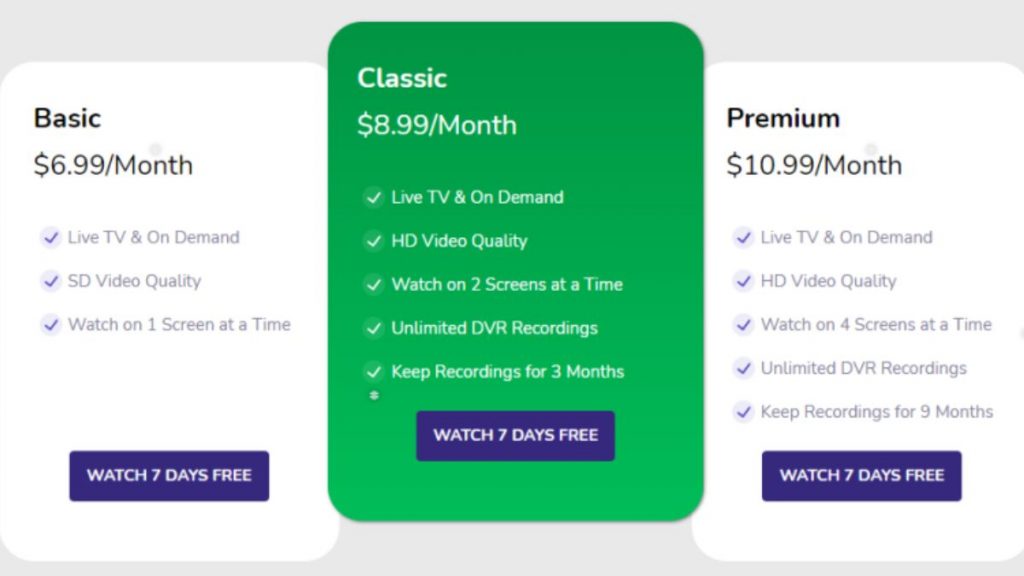Image resolution: width=1024 pixels, height=576 pixels.
Task: Click checkmark beside SD Video Quality
Action: pos(50,281)
